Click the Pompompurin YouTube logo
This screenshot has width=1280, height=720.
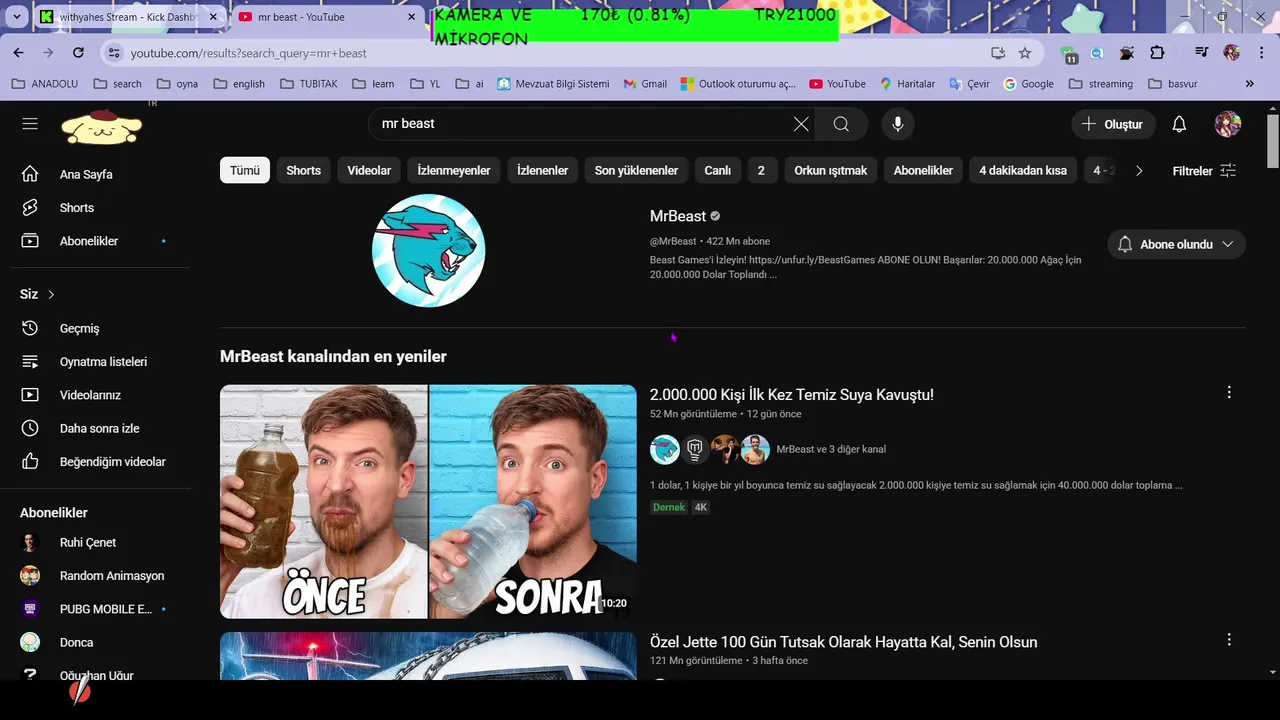[x=102, y=125]
